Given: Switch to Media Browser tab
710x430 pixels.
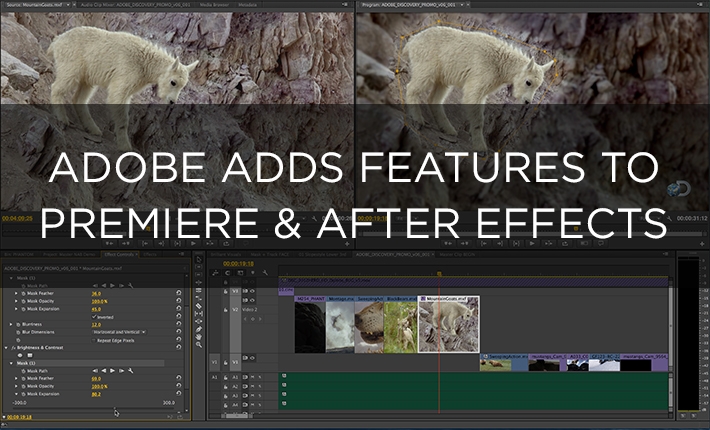Looking at the screenshot, I should pos(214,5).
